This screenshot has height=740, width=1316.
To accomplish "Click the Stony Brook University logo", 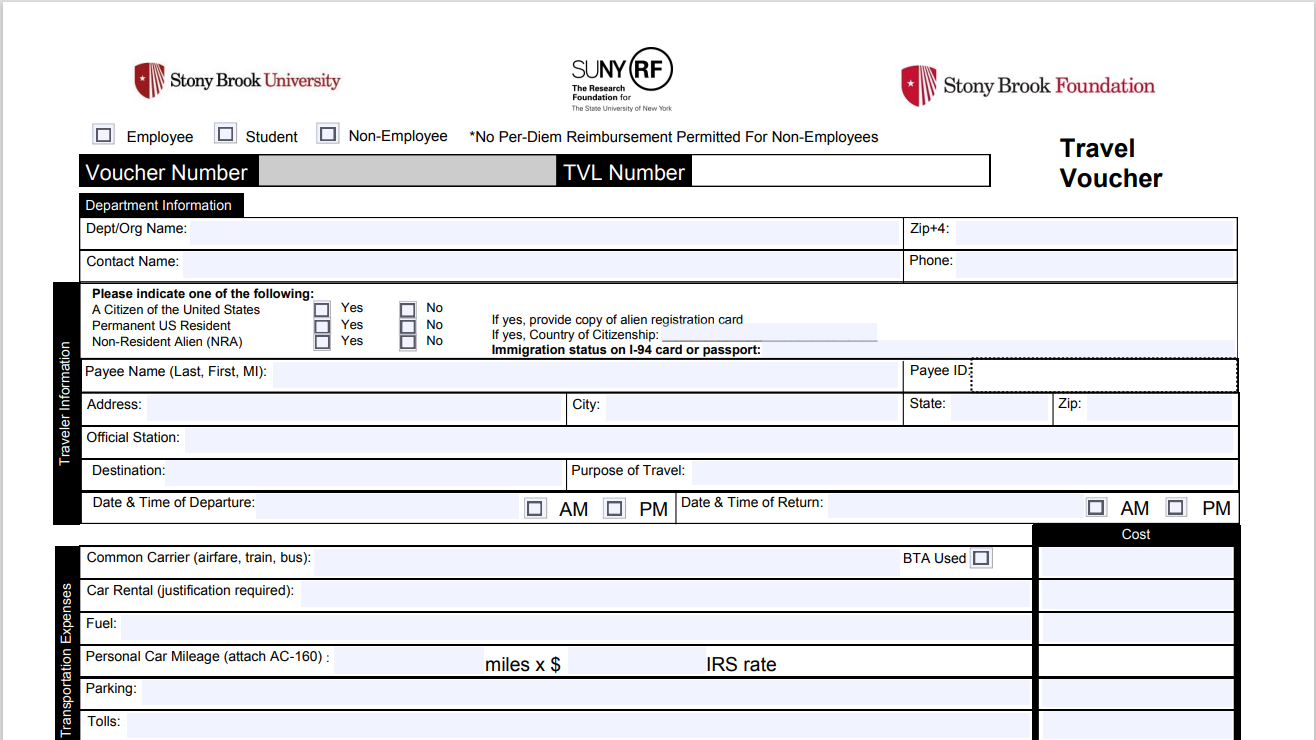I will [237, 78].
